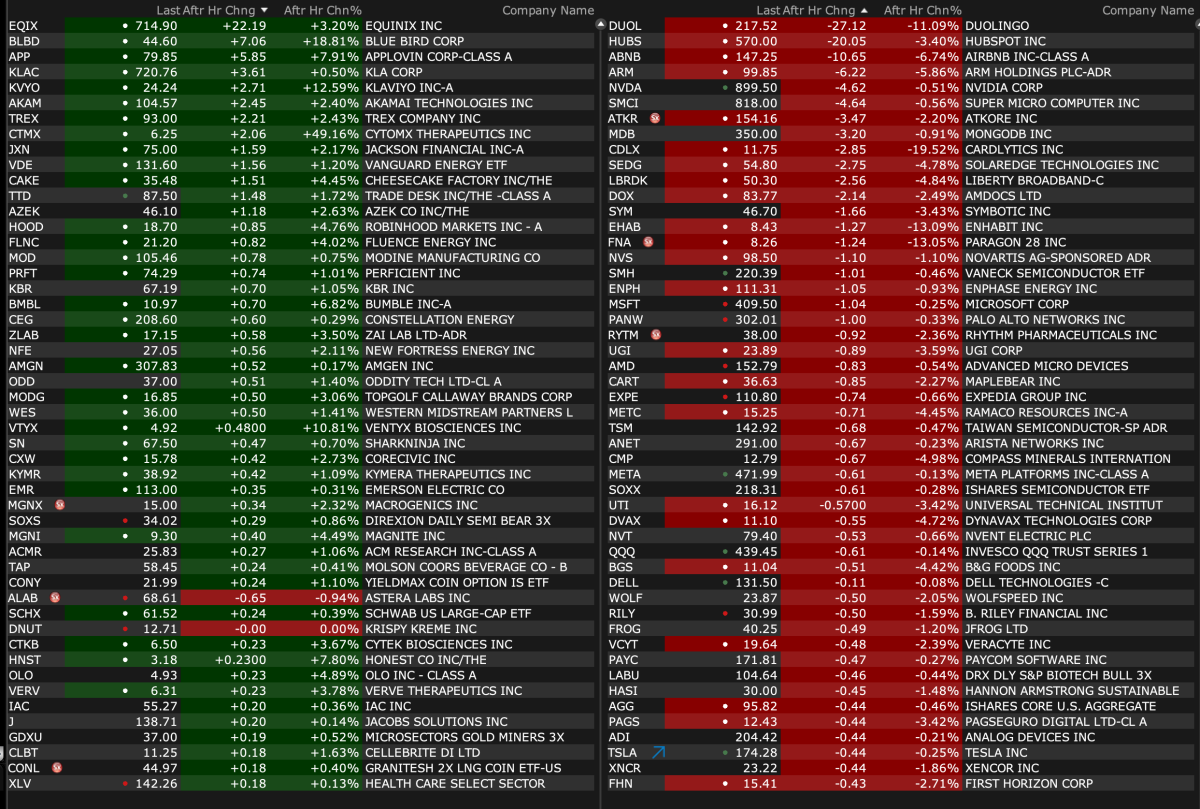Screen dimensions: 1200x809
Task: Select the DUOL ticker symbol
Action: pyautogui.click(x=625, y=25)
